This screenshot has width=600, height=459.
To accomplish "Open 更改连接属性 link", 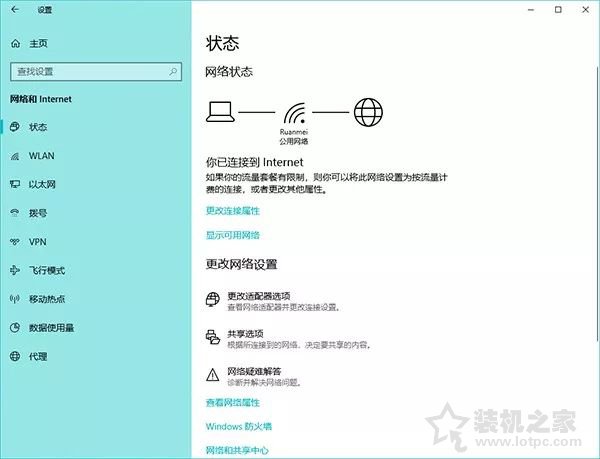I will (232, 211).
